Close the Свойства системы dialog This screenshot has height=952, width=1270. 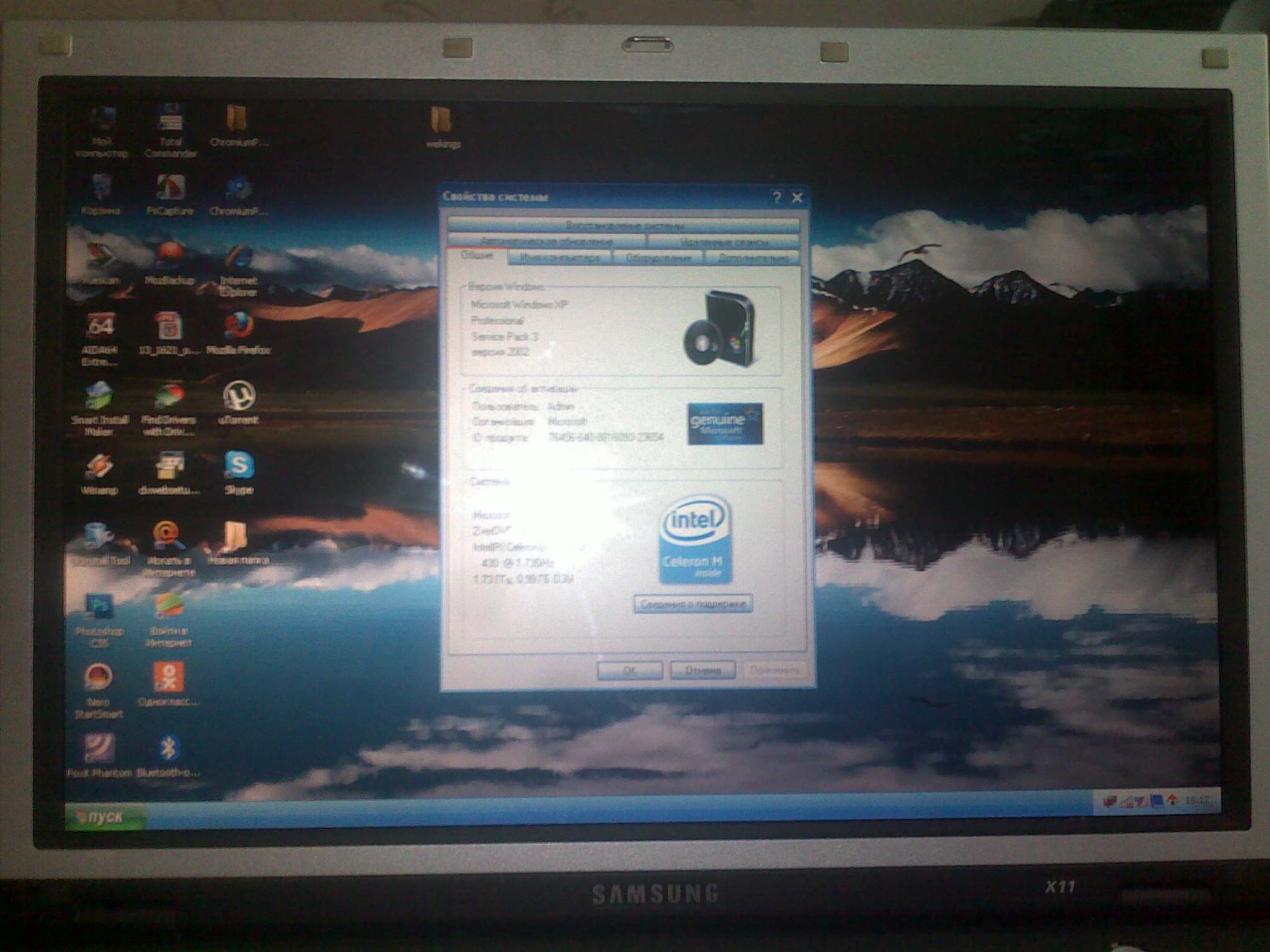point(797,198)
